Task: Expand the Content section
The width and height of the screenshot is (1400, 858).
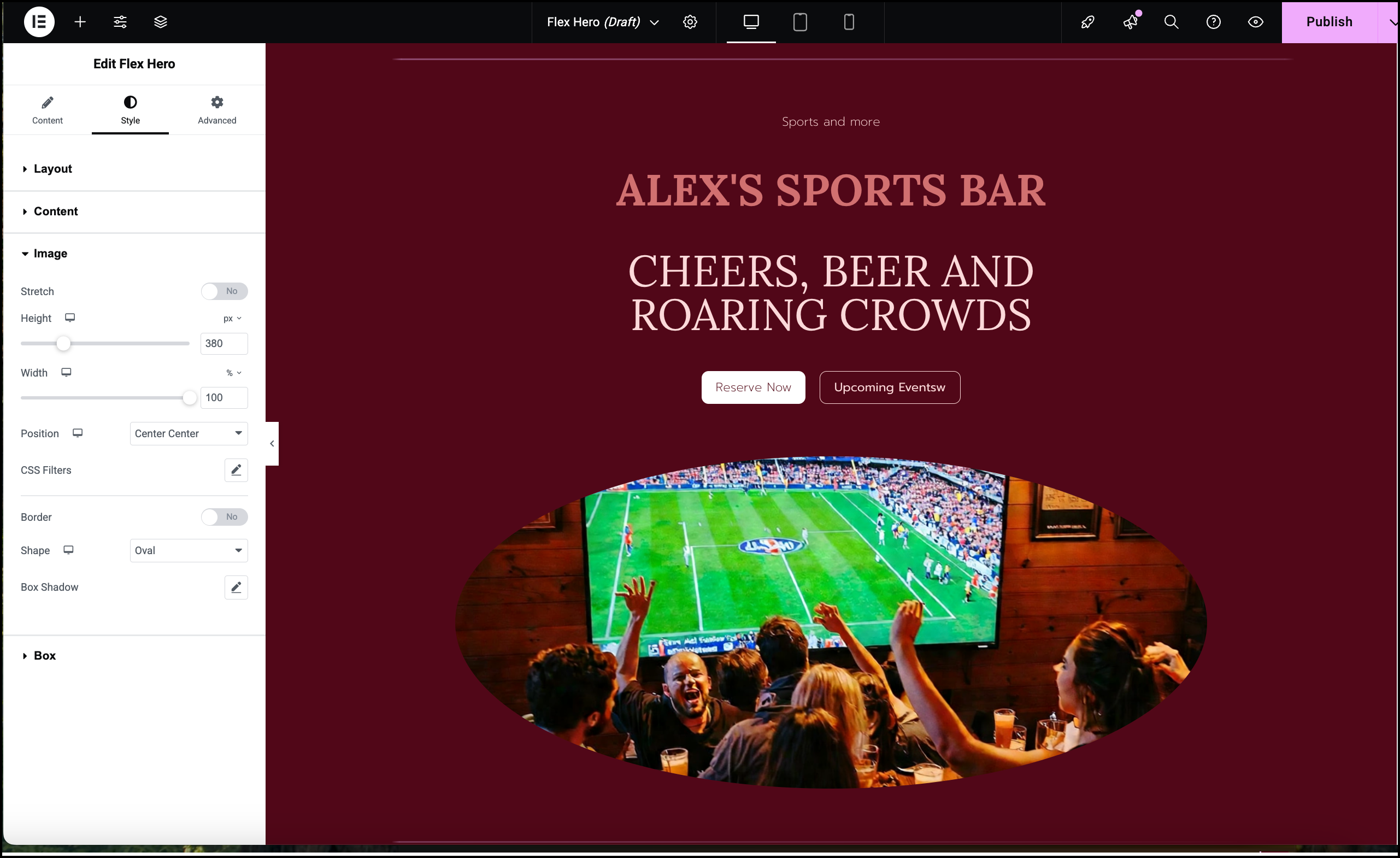Action: [x=55, y=211]
